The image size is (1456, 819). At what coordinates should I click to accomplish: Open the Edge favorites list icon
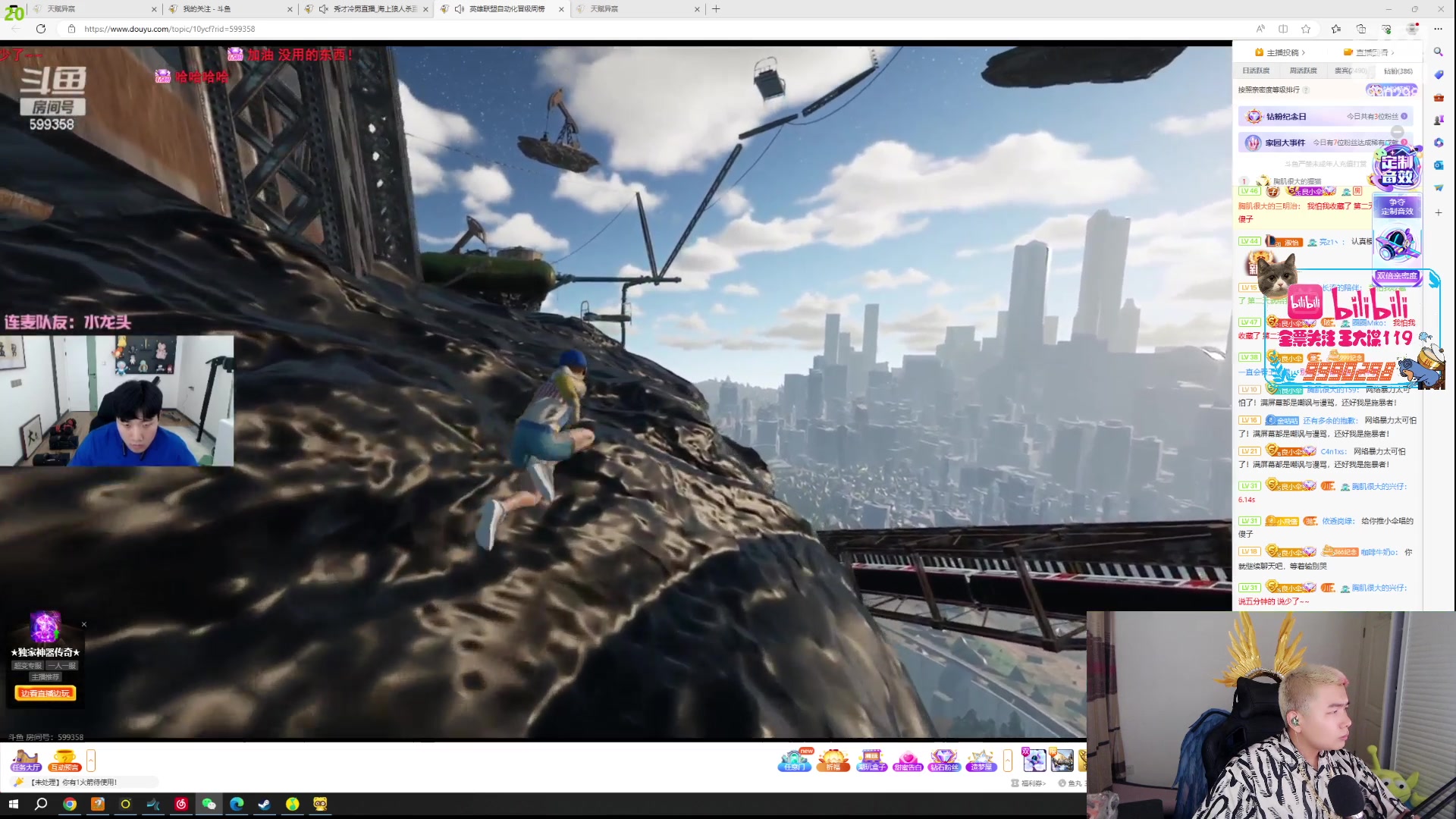(x=1336, y=29)
